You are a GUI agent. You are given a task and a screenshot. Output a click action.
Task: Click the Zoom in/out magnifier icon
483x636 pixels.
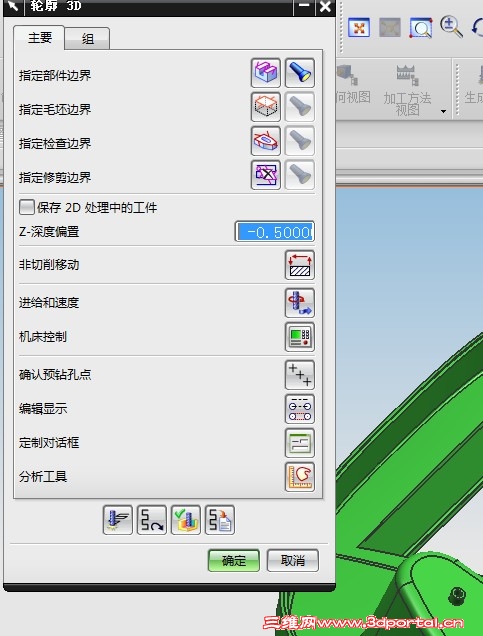click(x=451, y=27)
